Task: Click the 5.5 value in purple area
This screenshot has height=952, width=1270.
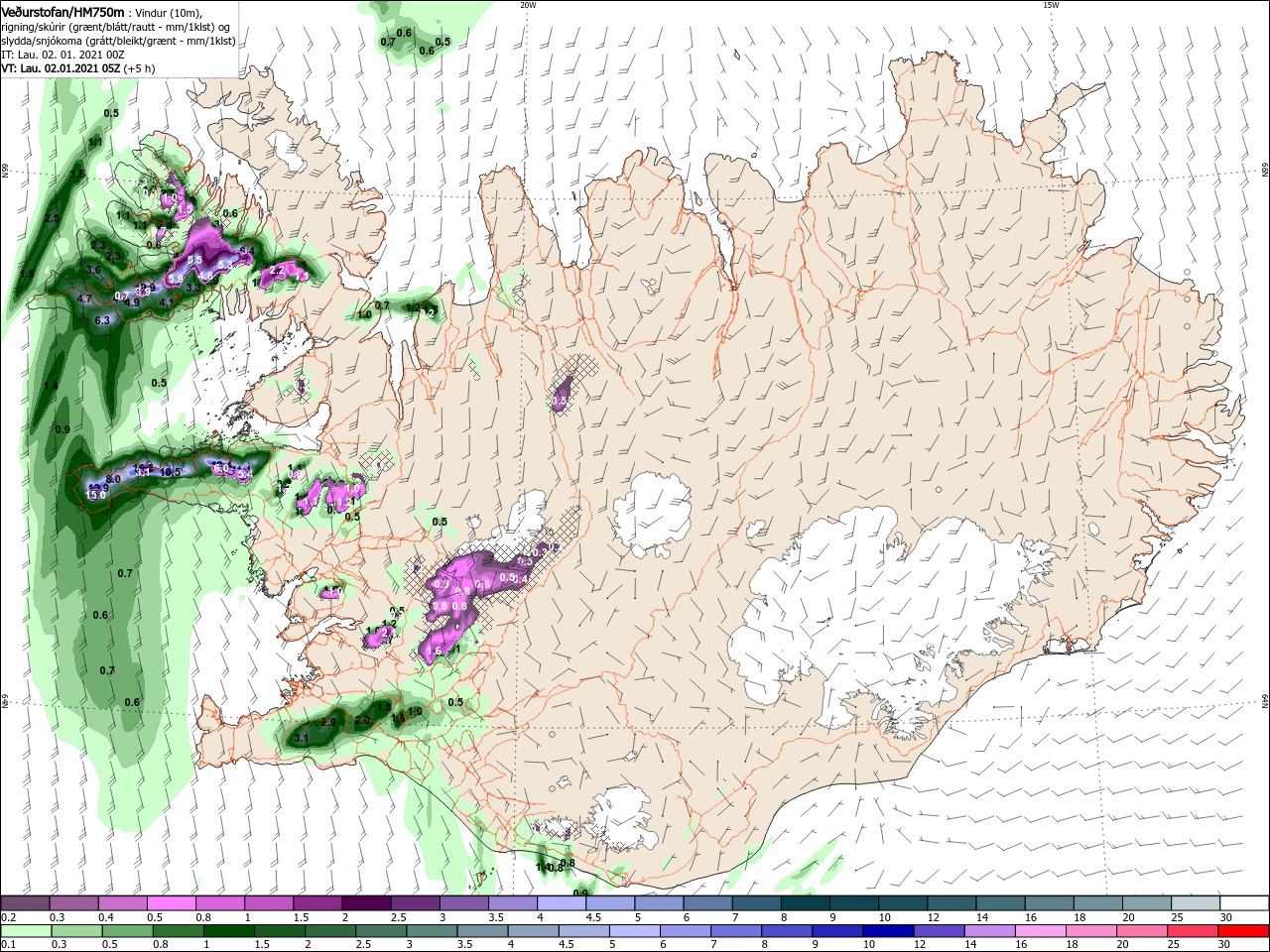Action: [x=194, y=260]
